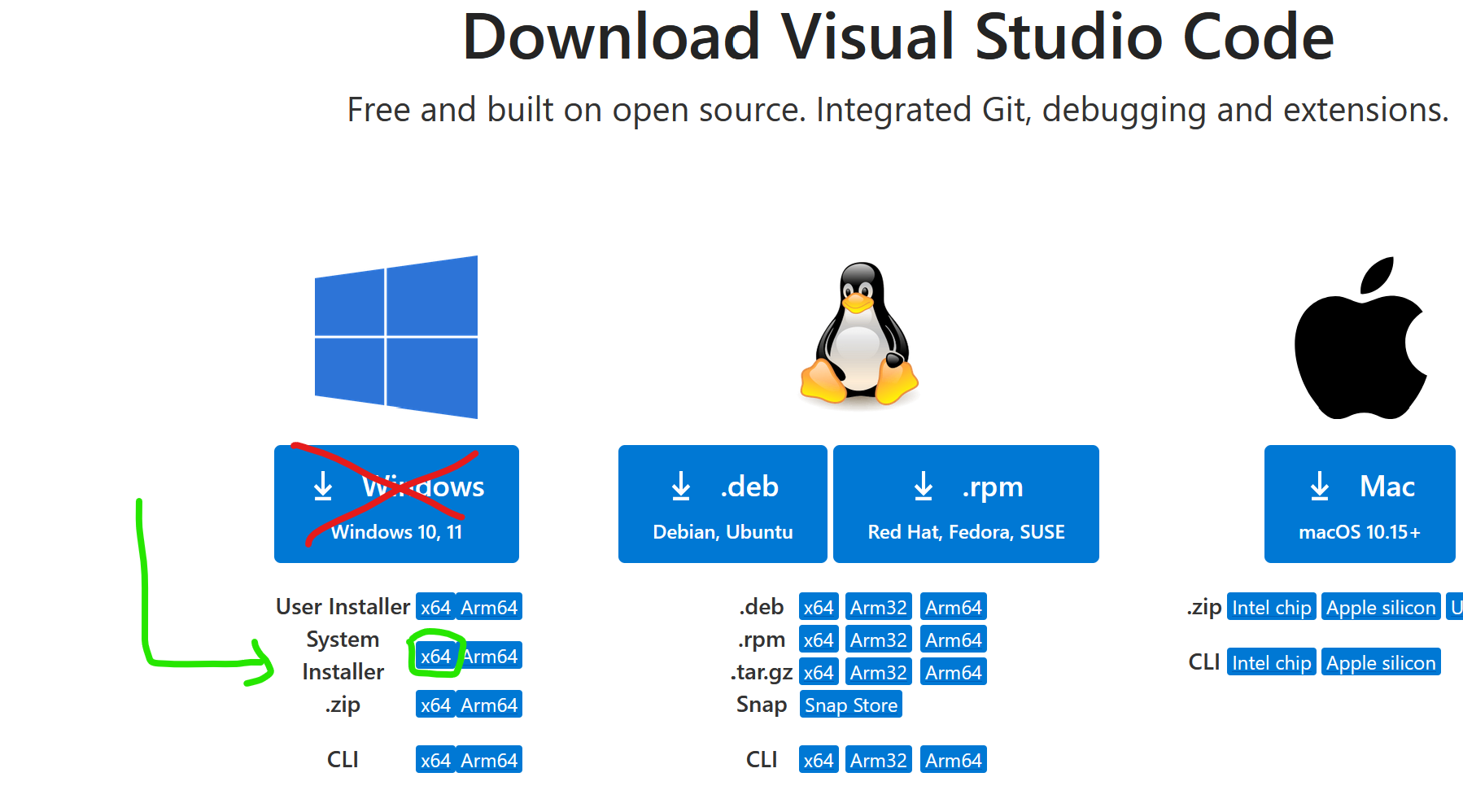Download Linux CLI x64
The width and height of the screenshot is (1463, 812).
(819, 760)
